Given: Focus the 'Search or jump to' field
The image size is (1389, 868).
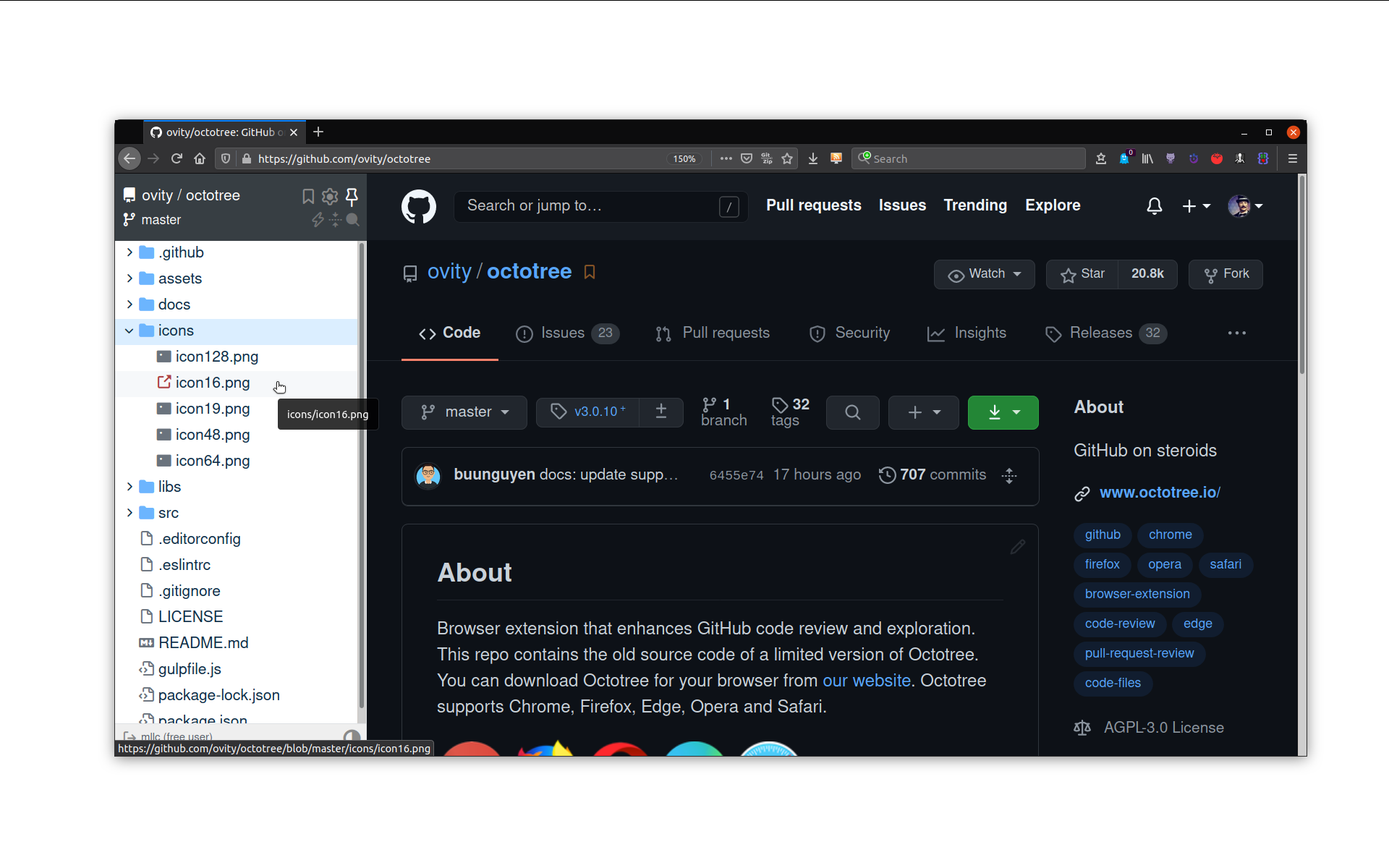Looking at the screenshot, I should click(x=600, y=206).
